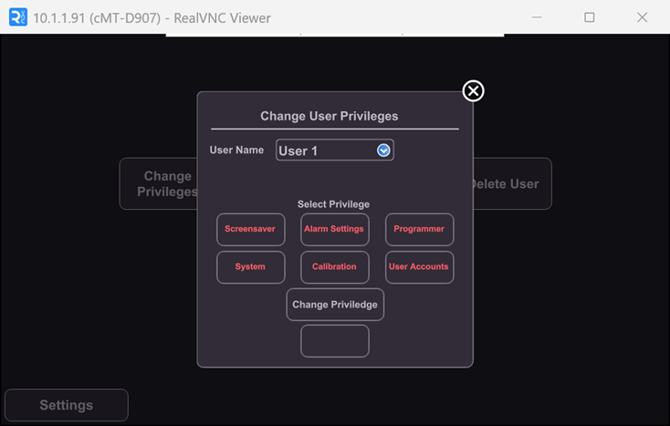670x426 pixels.
Task: Toggle the User Accounts privilege
Action: pos(419,267)
